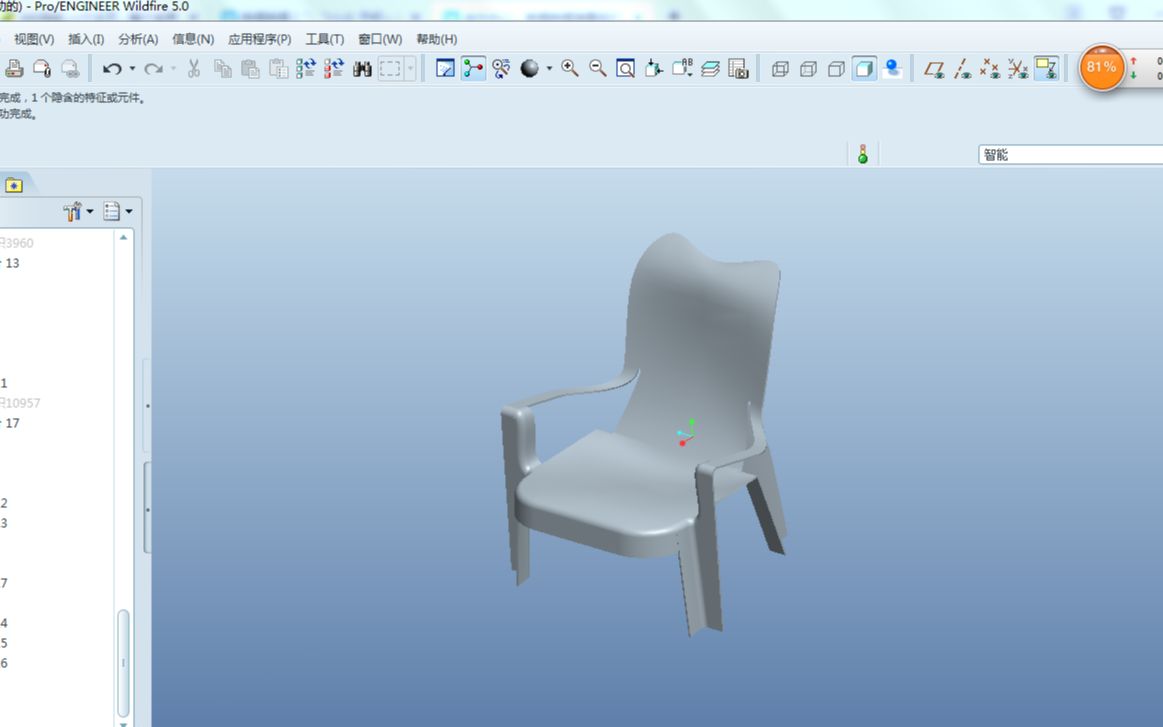Click the Undo arrow icon
1163x727 pixels.
(x=112, y=69)
